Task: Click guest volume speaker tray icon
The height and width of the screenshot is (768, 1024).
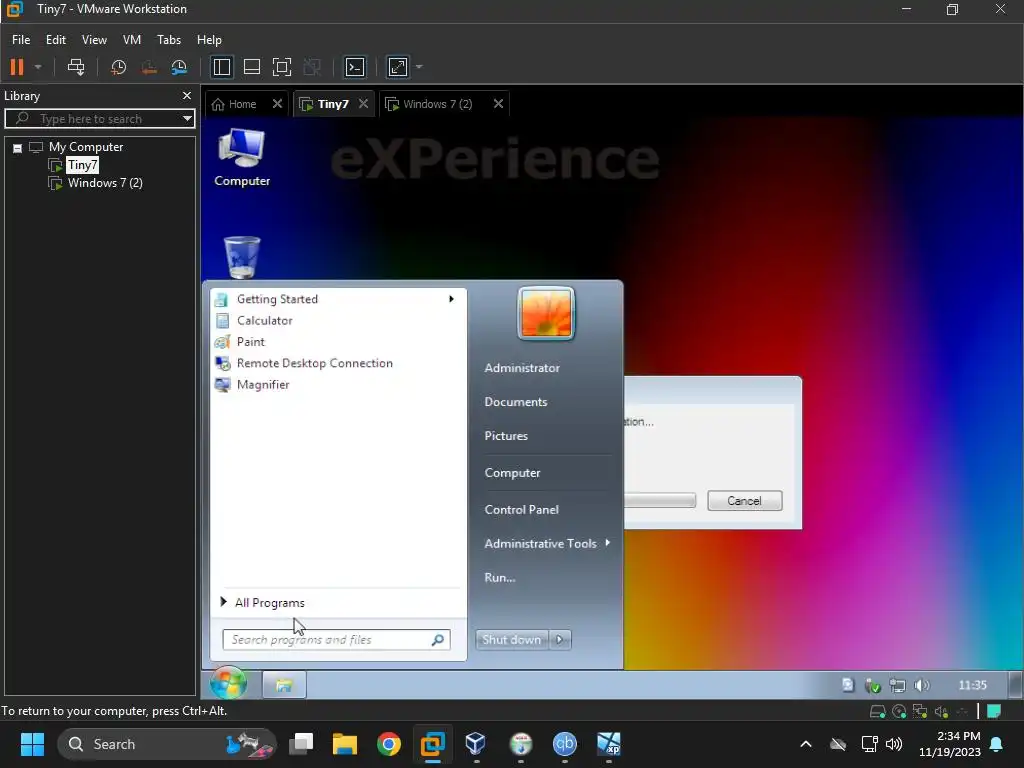Action: 921,685
